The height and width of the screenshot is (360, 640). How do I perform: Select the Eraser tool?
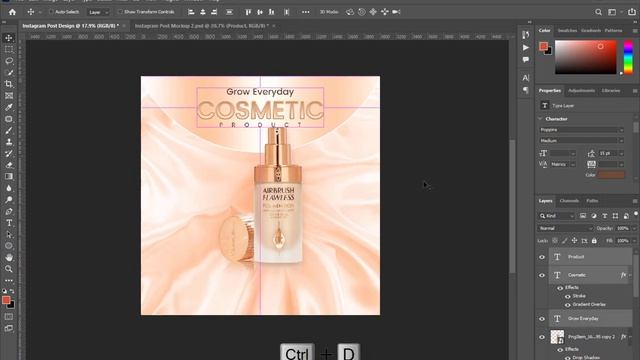pyautogui.click(x=9, y=165)
